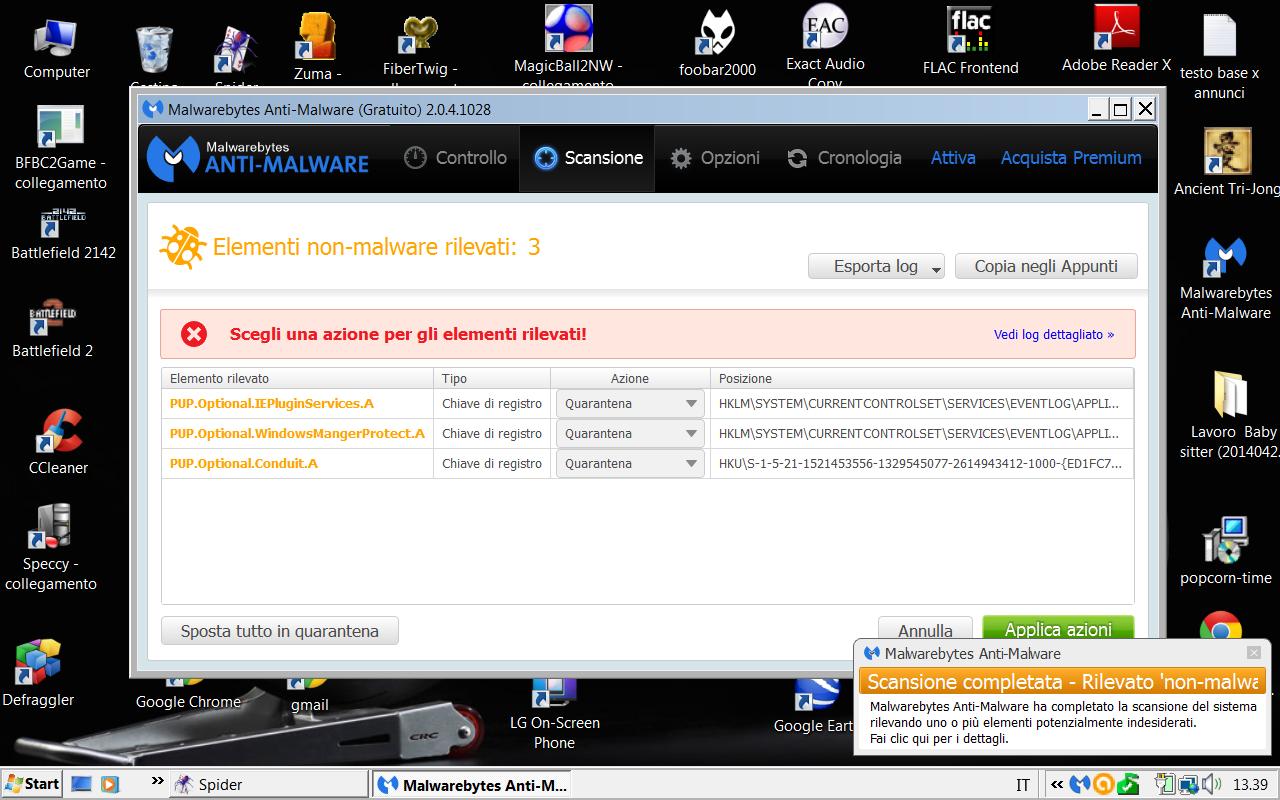The height and width of the screenshot is (800, 1280).
Task: Click the orange bug icon beside results heading
Action: click(x=183, y=247)
